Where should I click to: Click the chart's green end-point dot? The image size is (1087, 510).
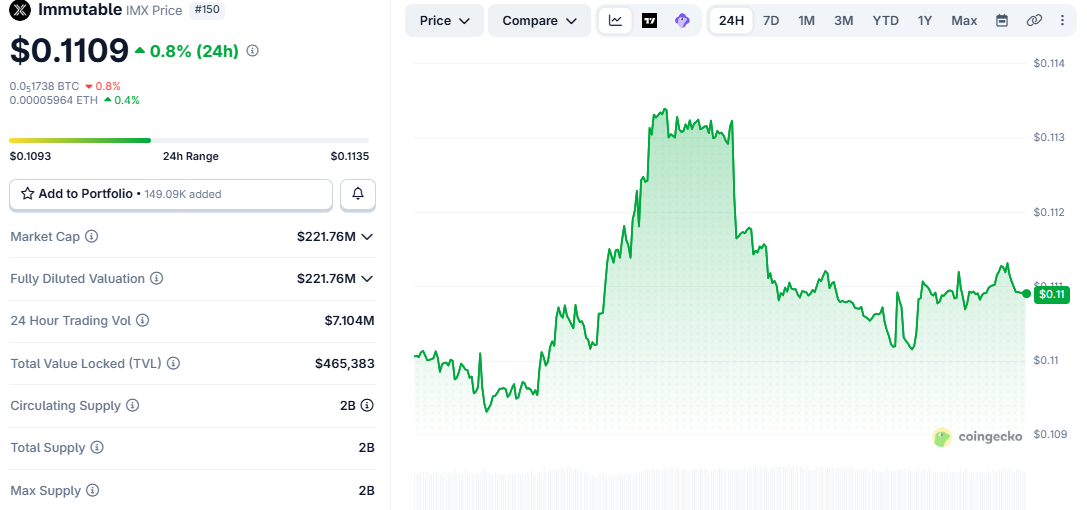pyautogui.click(x=1027, y=294)
